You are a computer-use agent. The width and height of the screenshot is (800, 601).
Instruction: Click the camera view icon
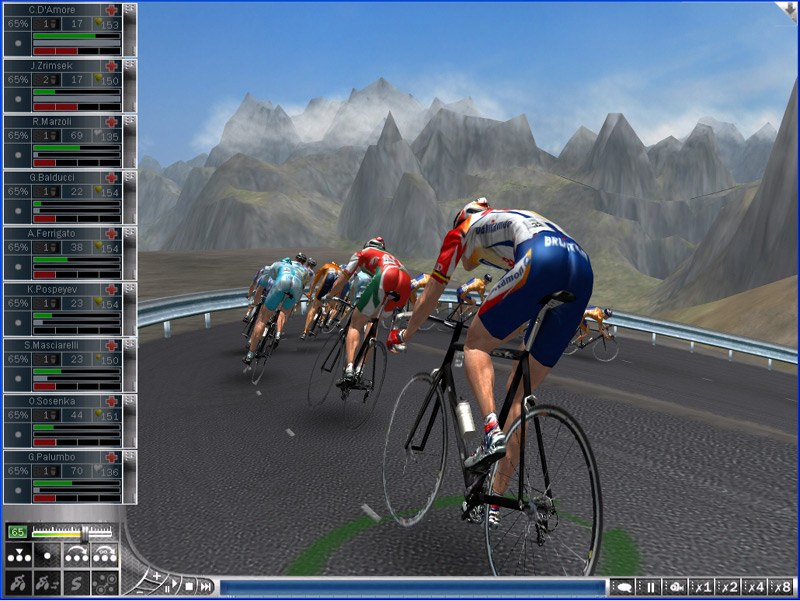[676, 587]
